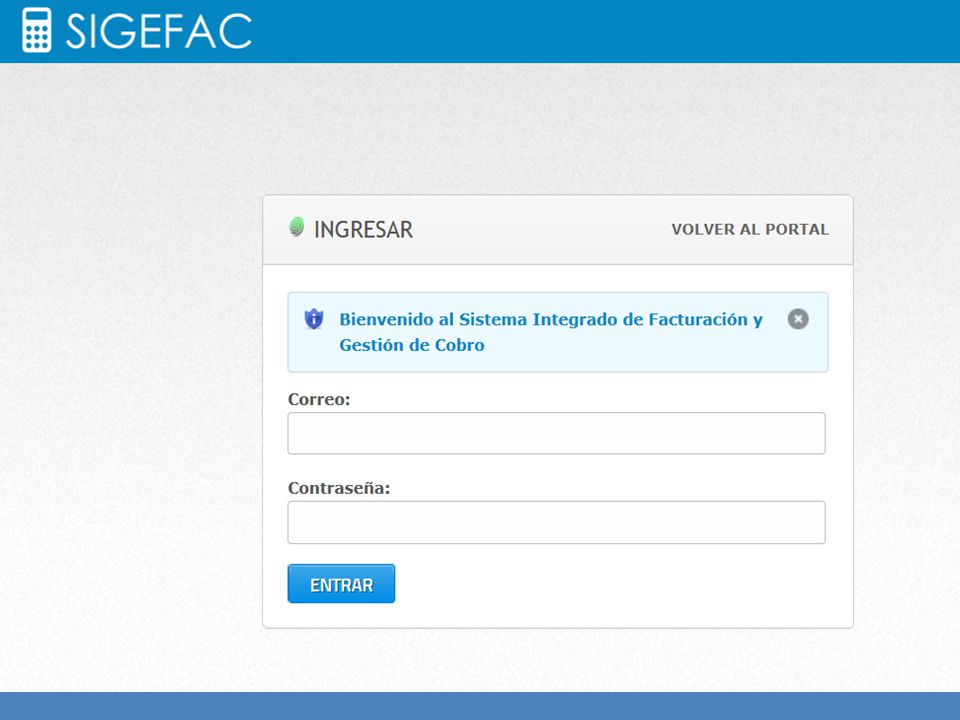Click the empty blue header area beside SIGEFAC
This screenshot has height=720, width=960.
tap(606, 31)
